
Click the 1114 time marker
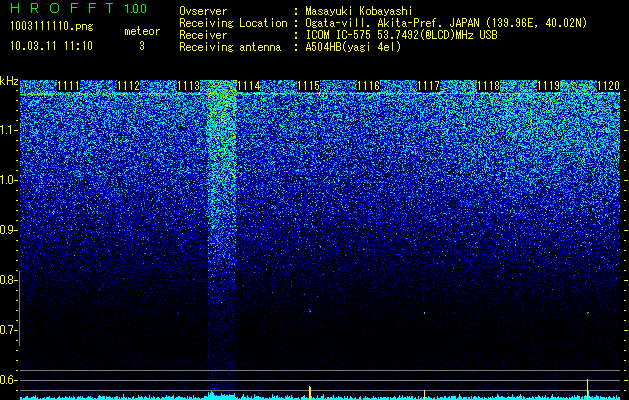pos(249,86)
